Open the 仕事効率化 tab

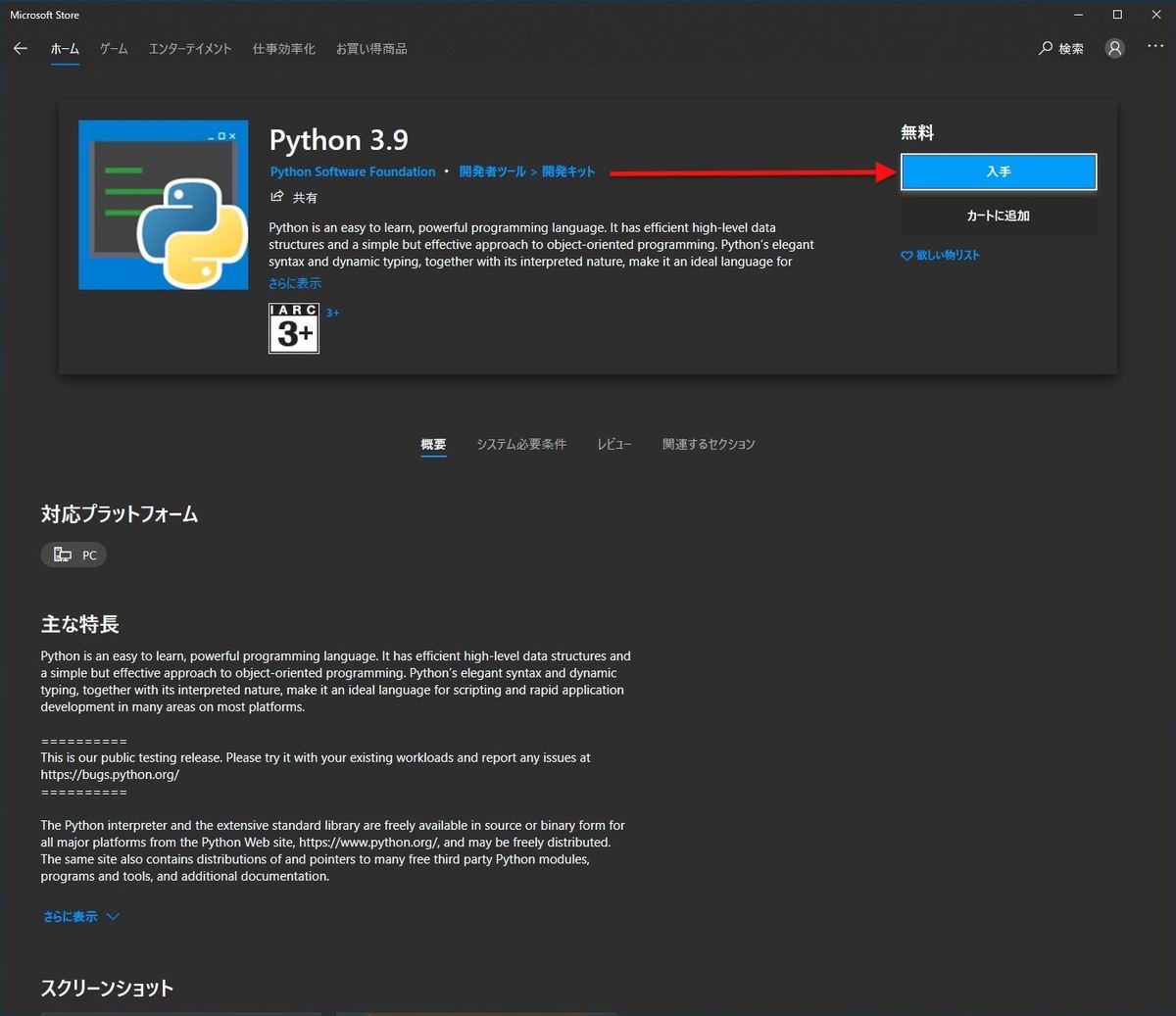tap(284, 48)
